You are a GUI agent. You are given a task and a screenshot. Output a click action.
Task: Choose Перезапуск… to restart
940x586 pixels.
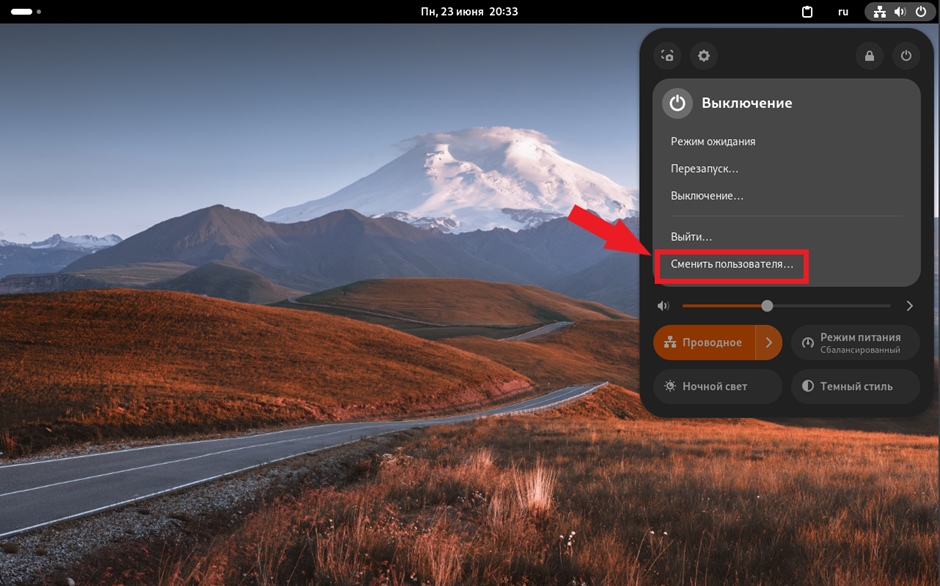[704, 169]
